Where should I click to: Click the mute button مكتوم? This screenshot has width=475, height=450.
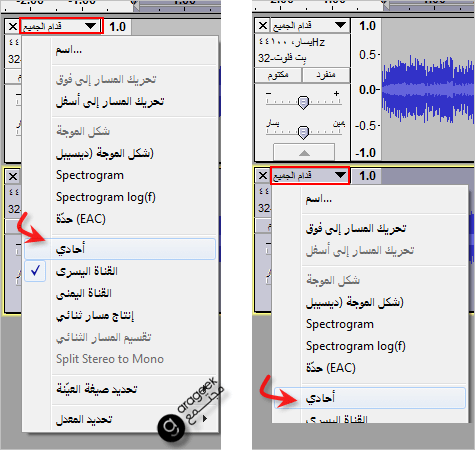click(x=278, y=75)
